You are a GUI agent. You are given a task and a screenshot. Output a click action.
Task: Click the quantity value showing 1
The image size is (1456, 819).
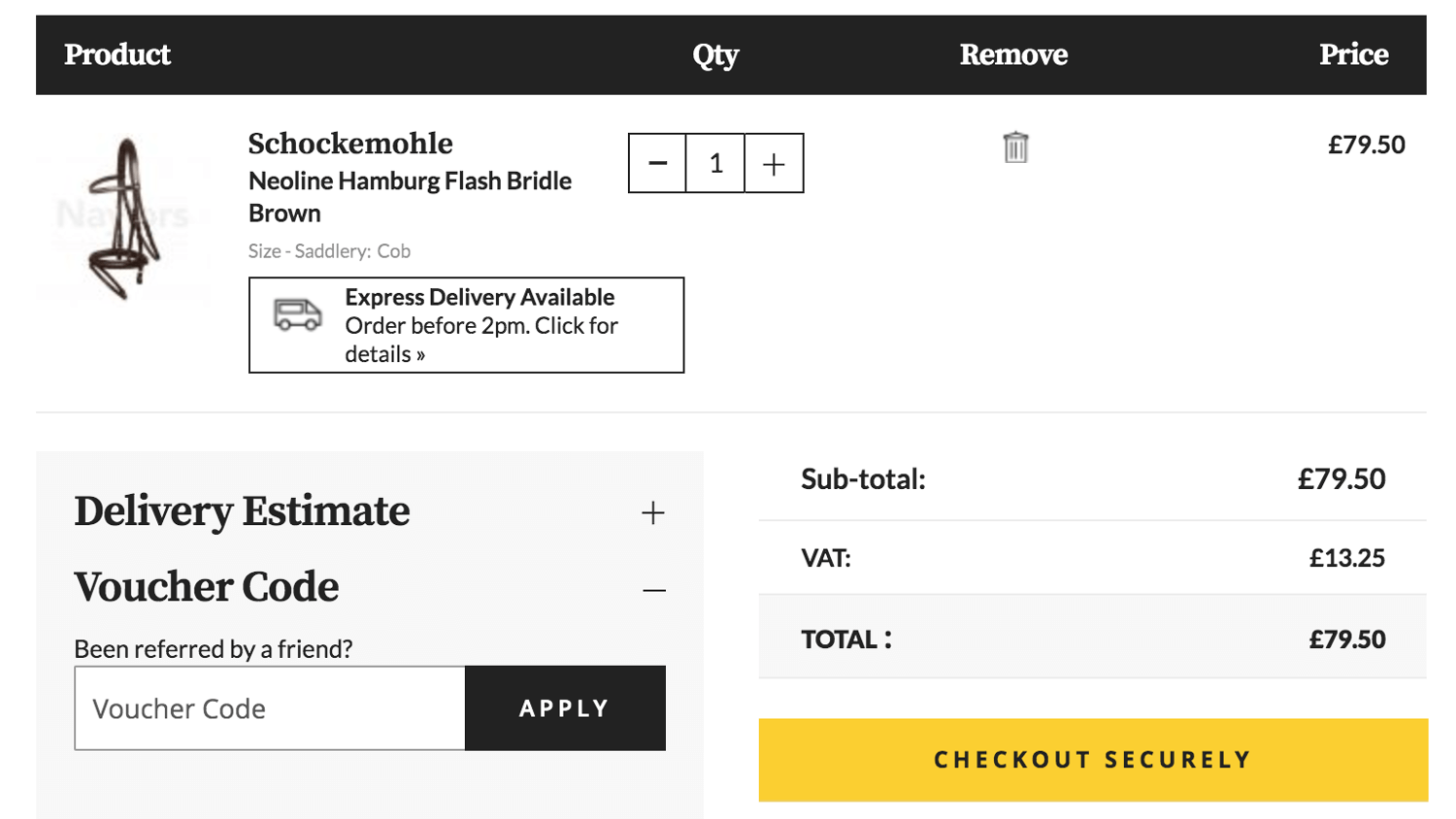click(715, 163)
